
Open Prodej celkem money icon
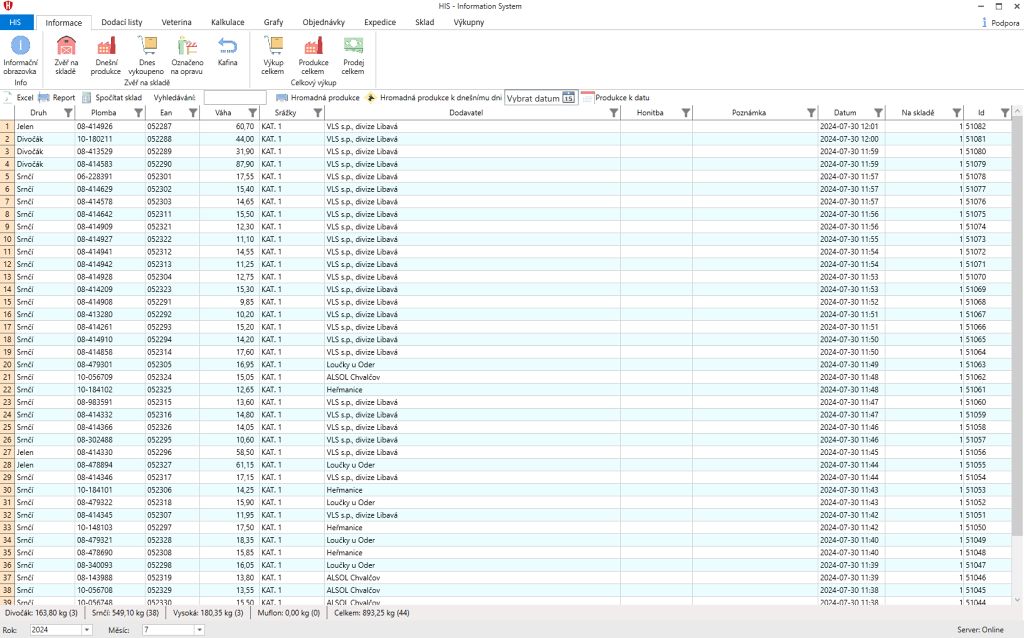pyautogui.click(x=353, y=46)
